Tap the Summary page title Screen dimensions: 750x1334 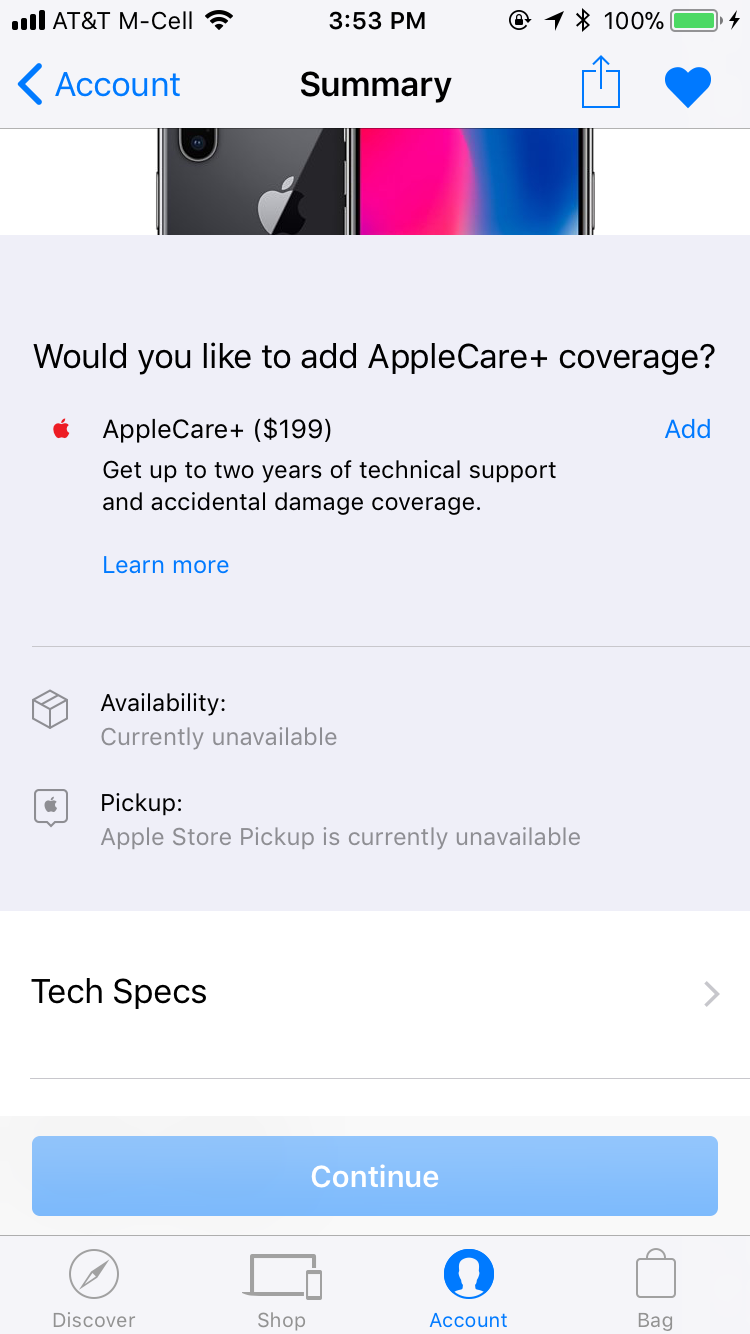pos(375,85)
